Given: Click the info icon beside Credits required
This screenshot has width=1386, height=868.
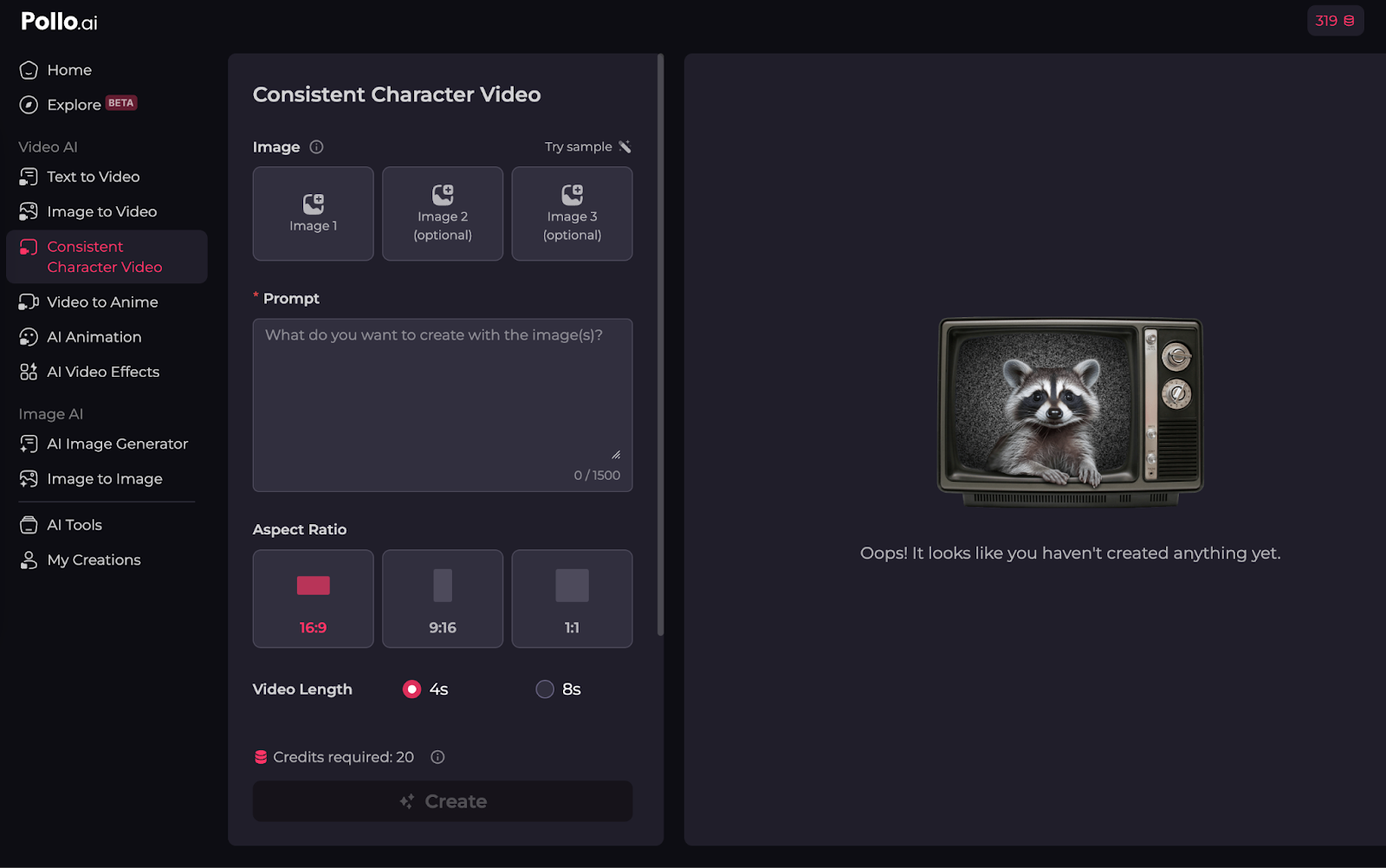Looking at the screenshot, I should 437,757.
